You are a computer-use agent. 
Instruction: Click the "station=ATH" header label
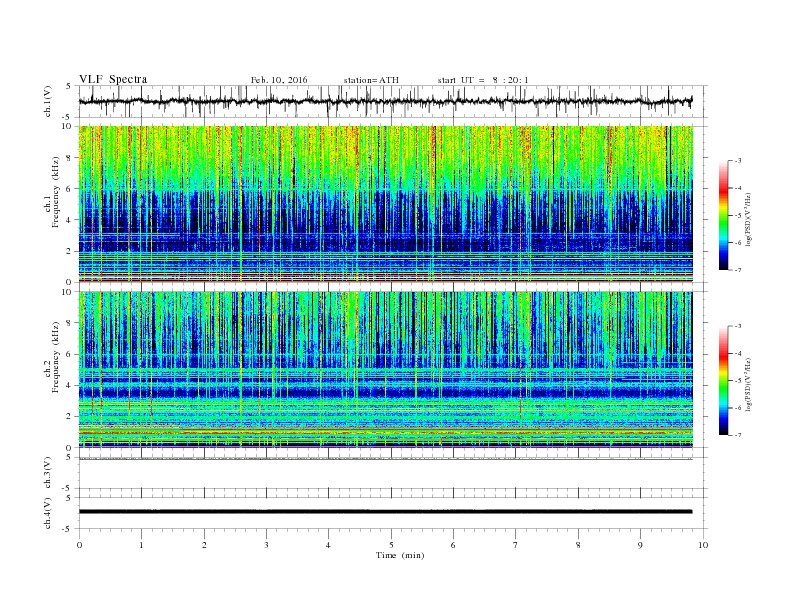371,80
